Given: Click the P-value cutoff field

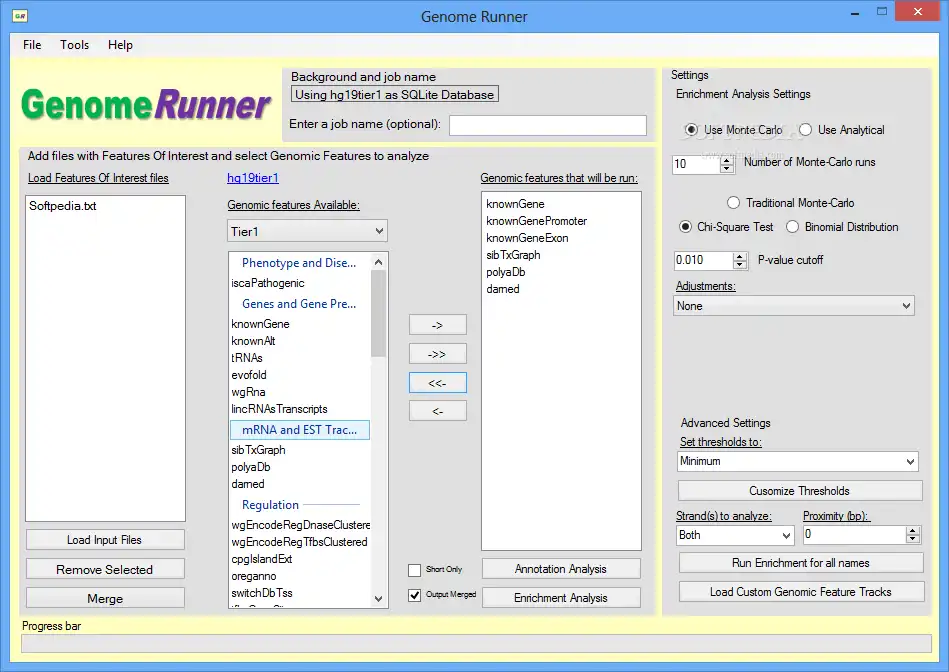Looking at the screenshot, I should (x=703, y=260).
